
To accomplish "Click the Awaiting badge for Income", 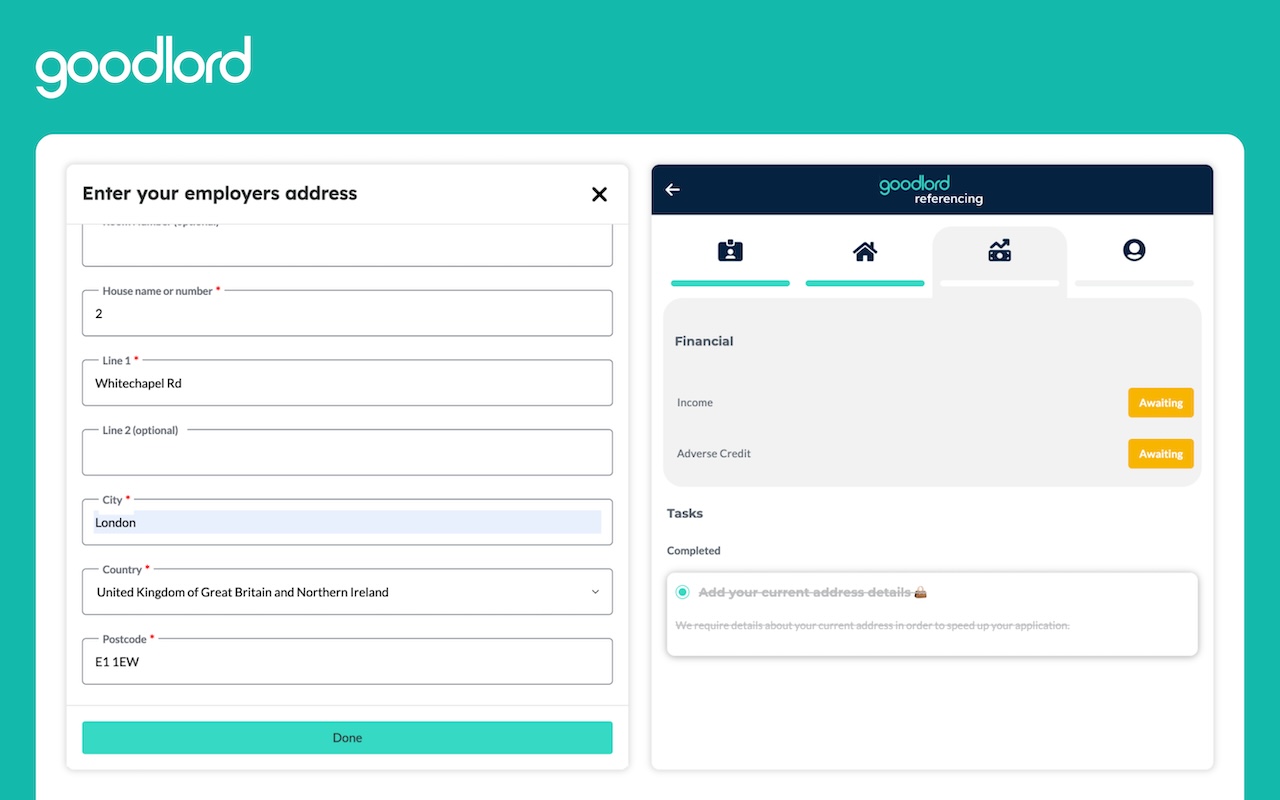I will click(x=1161, y=403).
